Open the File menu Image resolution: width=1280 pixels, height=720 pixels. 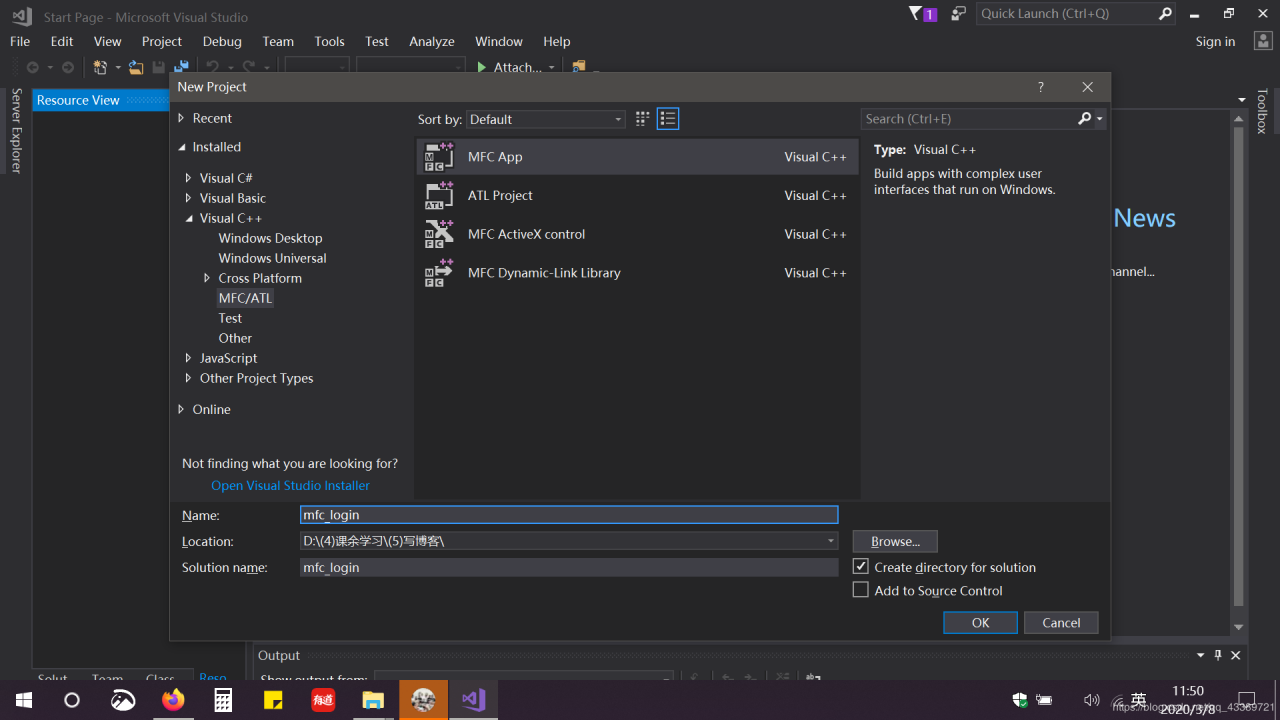pos(20,41)
